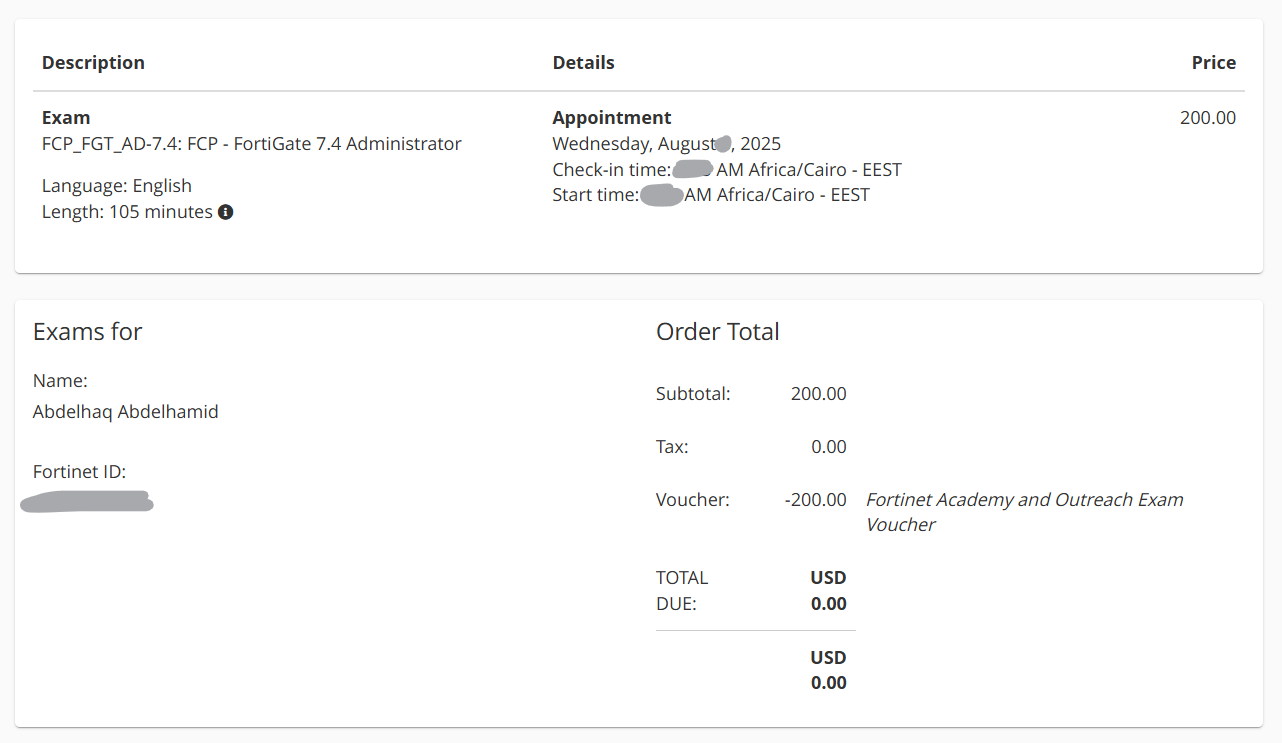Viewport: 1282px width, 743px height.
Task: Click the Subtotal amount 200.00
Action: pos(818,394)
